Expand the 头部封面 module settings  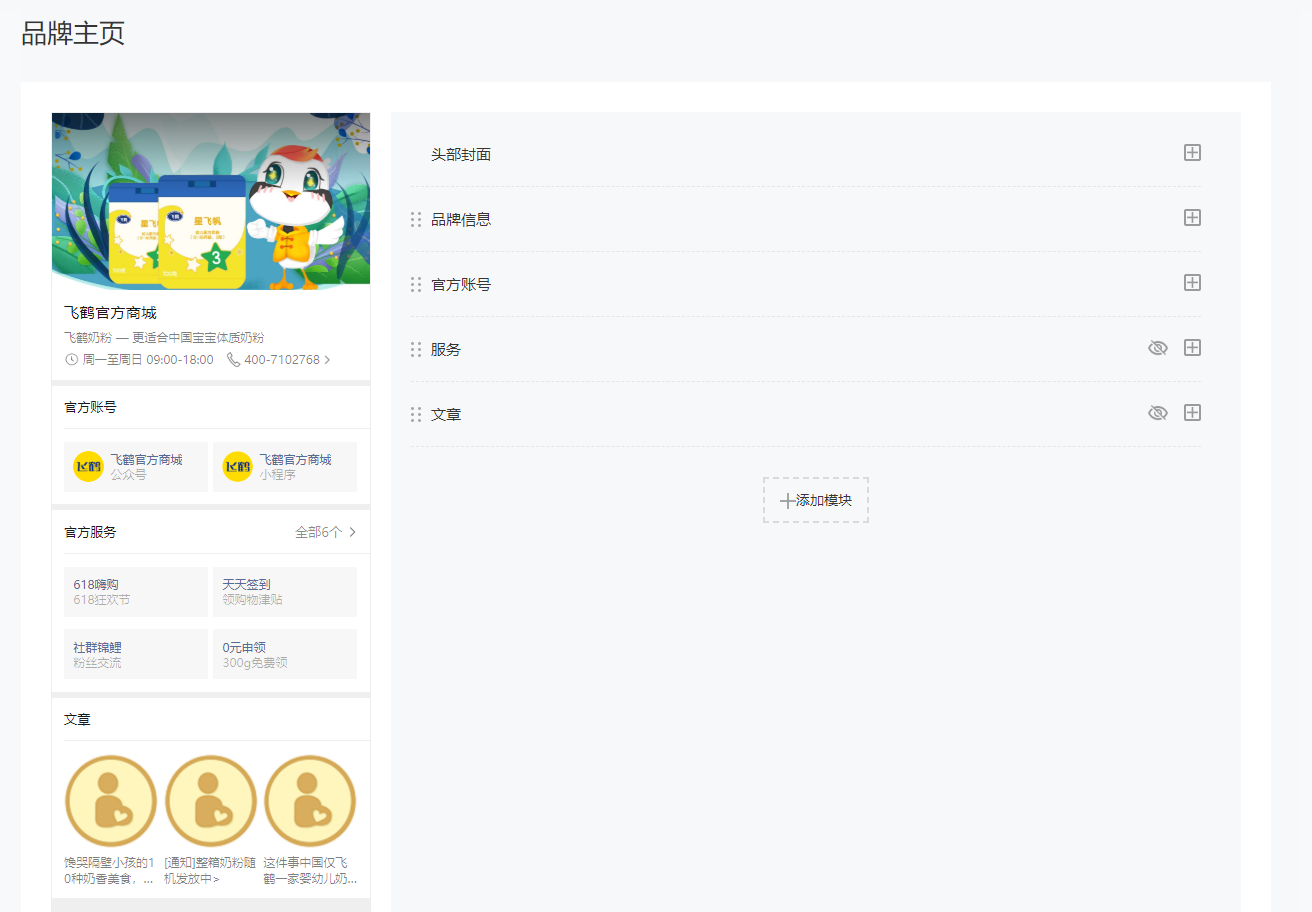[x=1192, y=153]
